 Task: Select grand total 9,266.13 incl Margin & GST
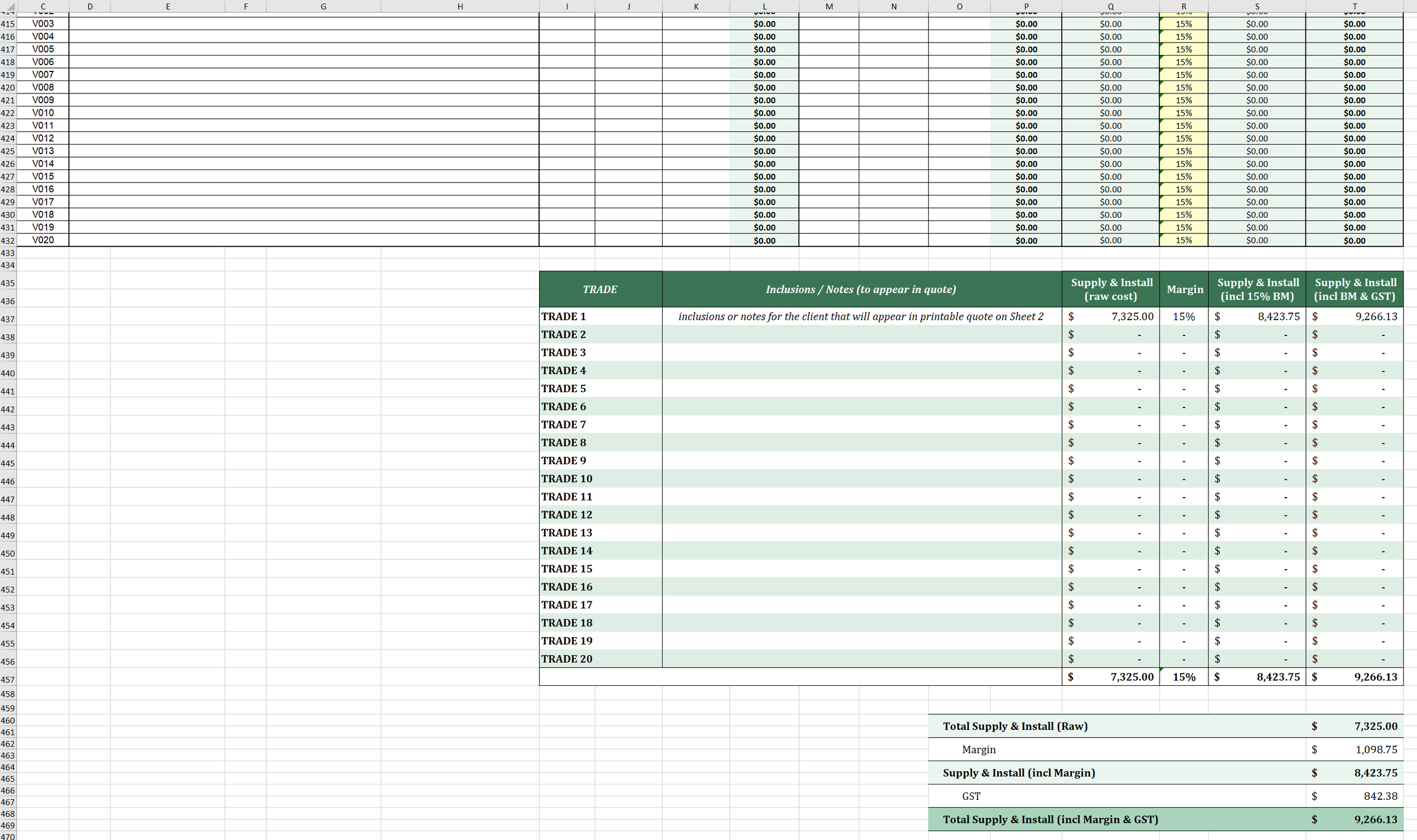(1354, 819)
